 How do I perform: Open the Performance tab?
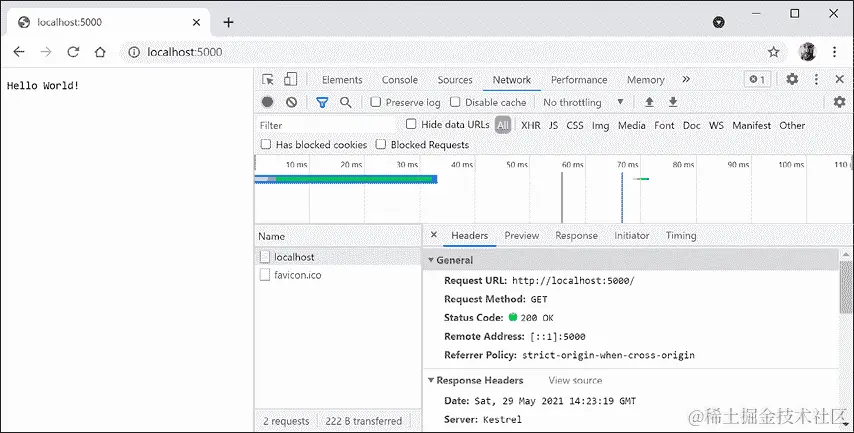click(x=579, y=80)
